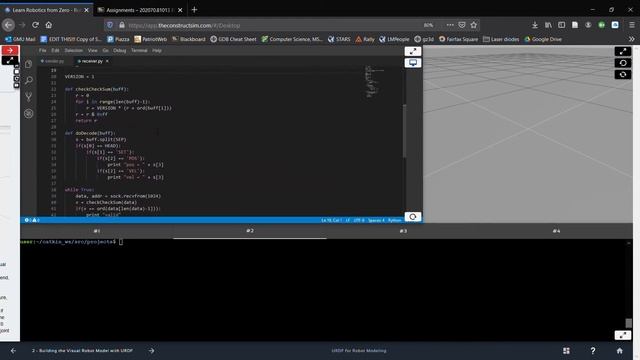Show more bookmarks chevron
Screen dimensions: 640x360
click(x=632, y=39)
